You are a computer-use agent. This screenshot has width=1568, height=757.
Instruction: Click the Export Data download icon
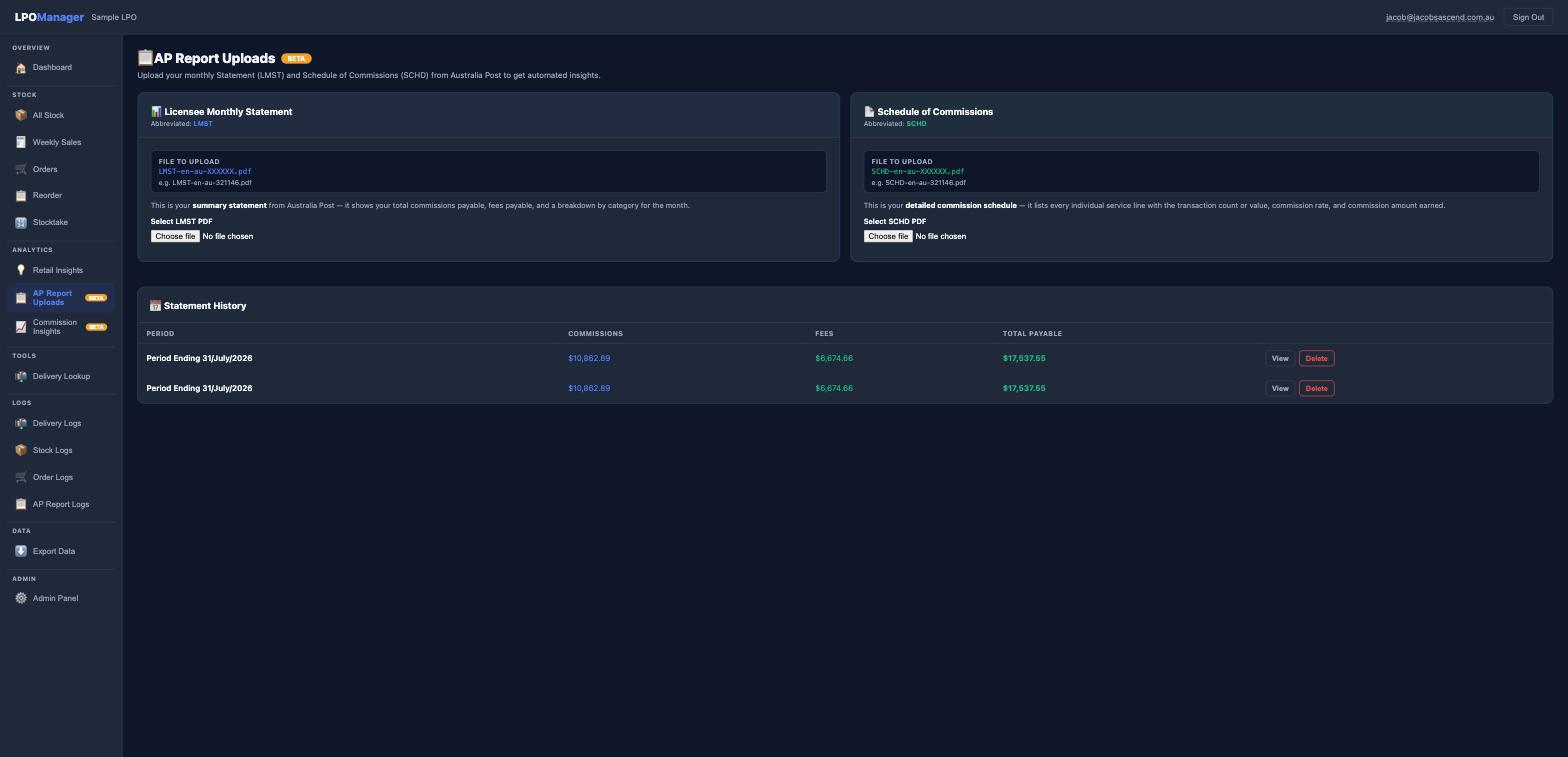[21, 551]
